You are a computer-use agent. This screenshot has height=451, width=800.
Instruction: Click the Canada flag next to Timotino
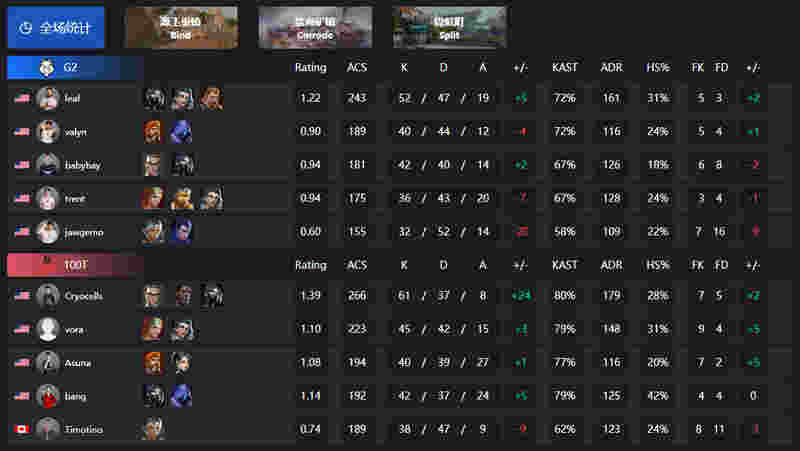click(x=21, y=429)
